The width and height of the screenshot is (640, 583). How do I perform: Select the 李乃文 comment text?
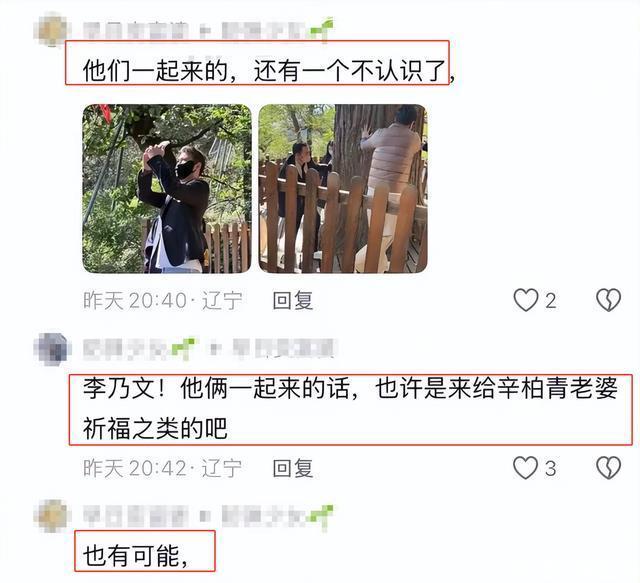point(350,408)
